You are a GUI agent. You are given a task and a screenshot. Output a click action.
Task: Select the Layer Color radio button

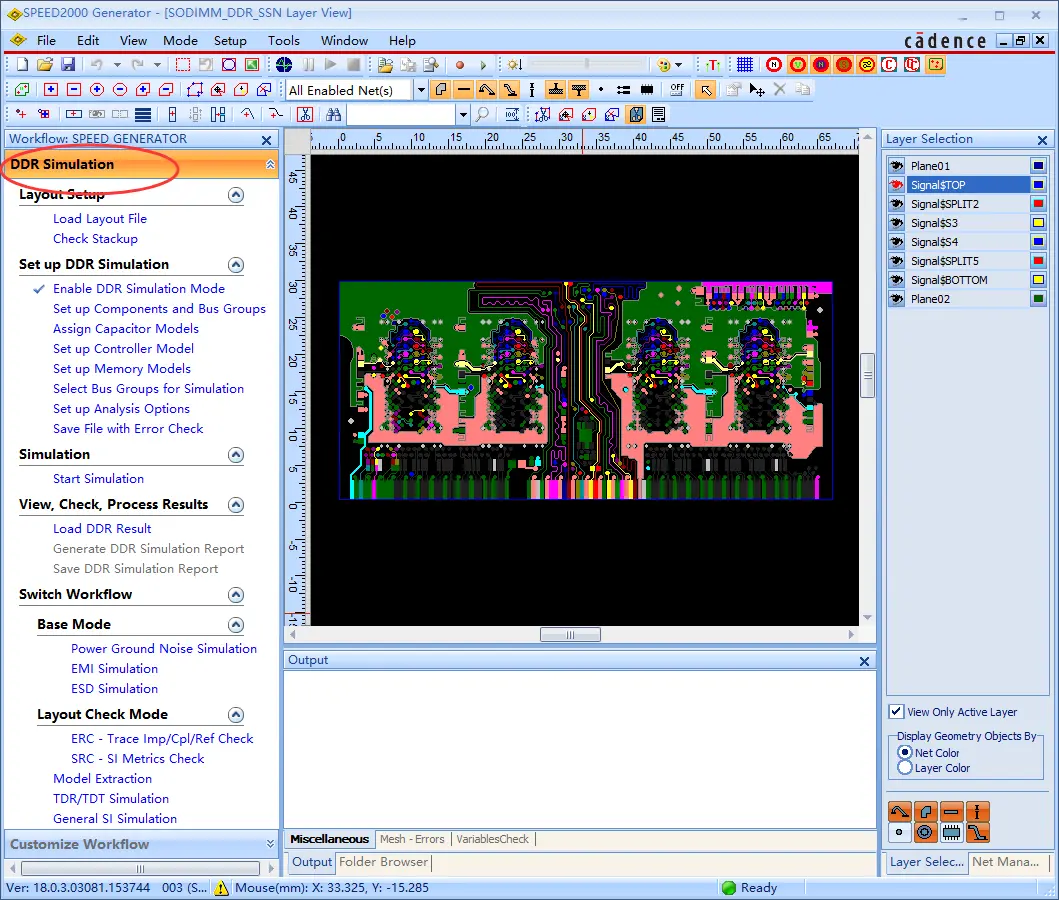pos(905,768)
